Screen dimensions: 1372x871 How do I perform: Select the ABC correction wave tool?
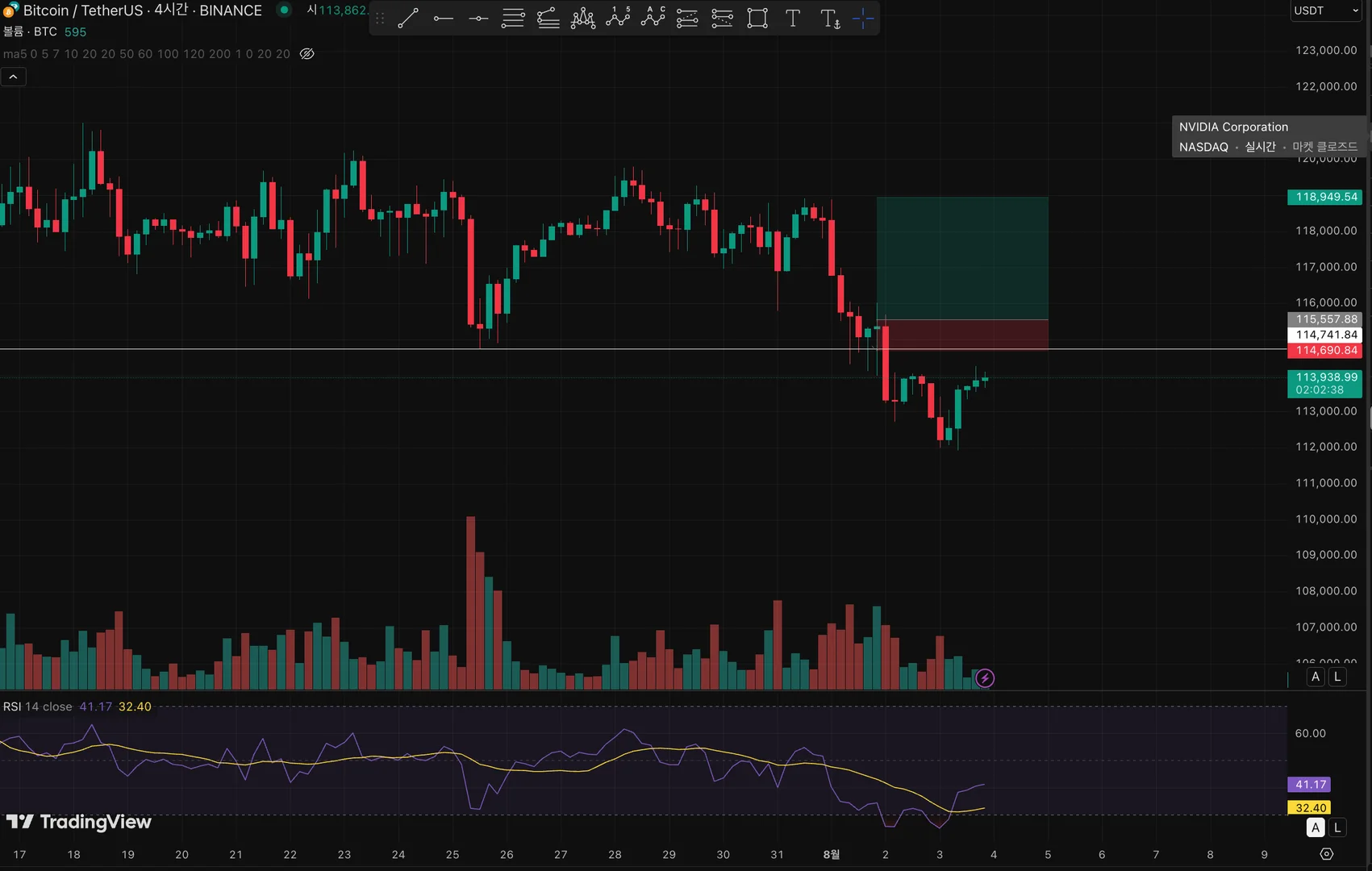(653, 18)
